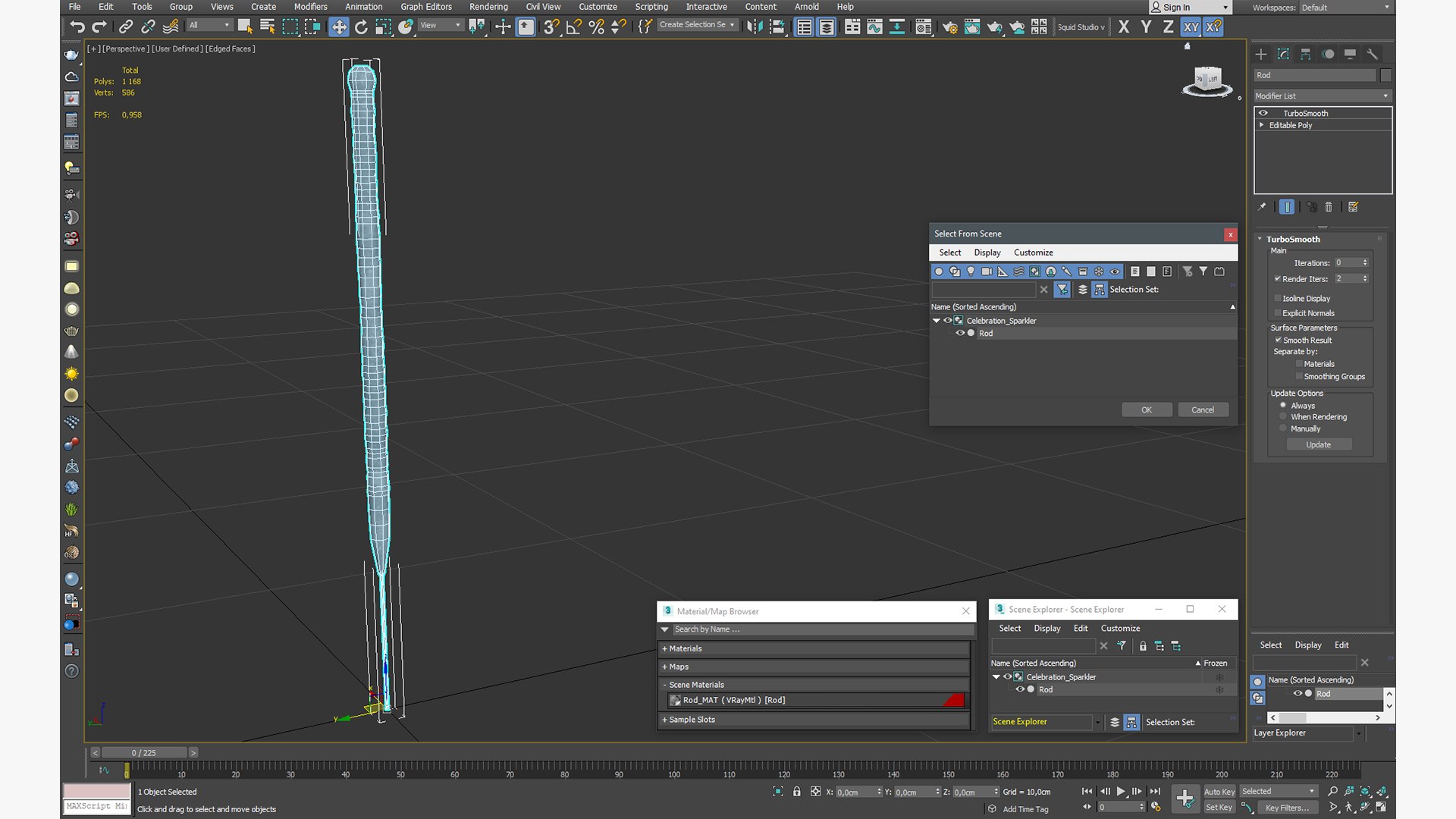Click OK in Select From Scene

1147,410
